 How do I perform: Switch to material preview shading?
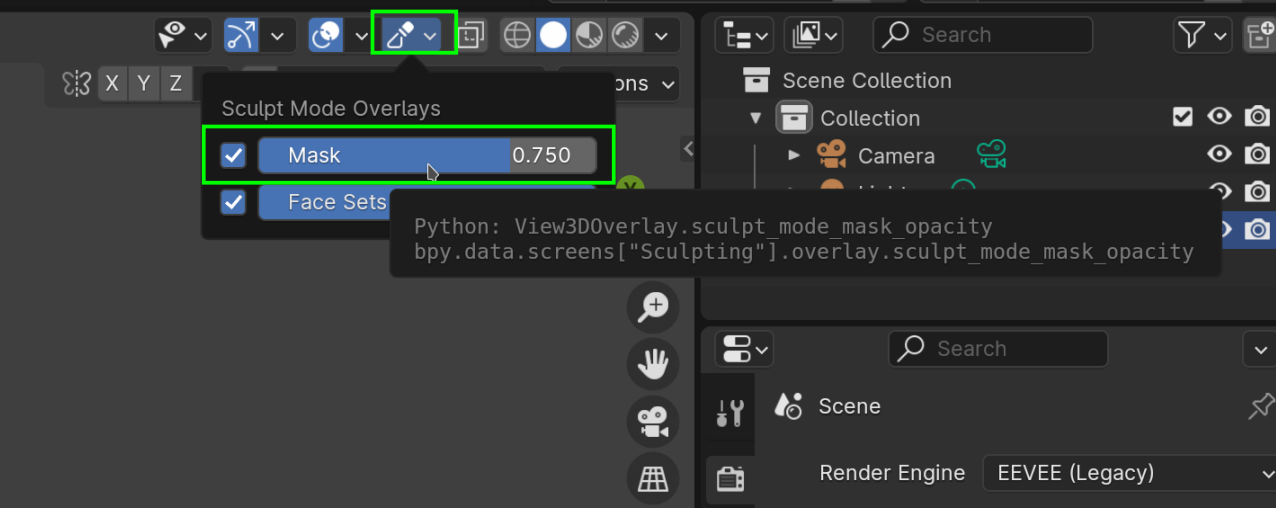point(590,36)
